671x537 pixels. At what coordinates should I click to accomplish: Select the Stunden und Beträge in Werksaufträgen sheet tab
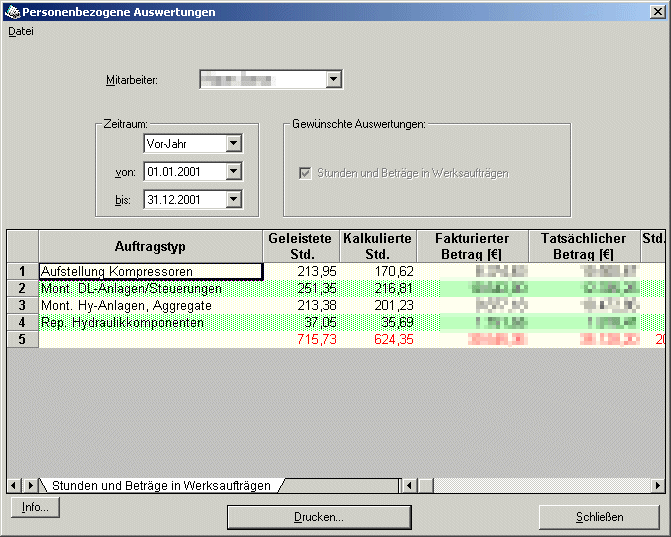click(x=160, y=485)
